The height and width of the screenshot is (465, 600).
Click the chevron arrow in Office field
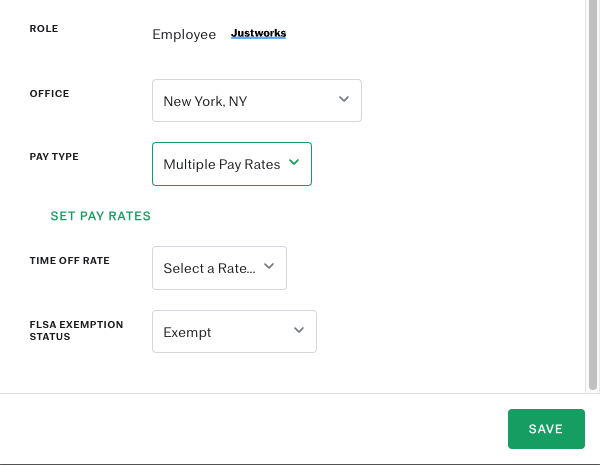coord(344,99)
